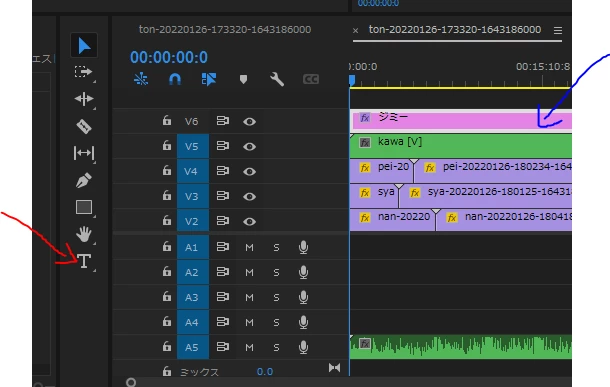This screenshot has width=610, height=387.
Task: Toggle the A5 track lock
Action: tap(167, 346)
